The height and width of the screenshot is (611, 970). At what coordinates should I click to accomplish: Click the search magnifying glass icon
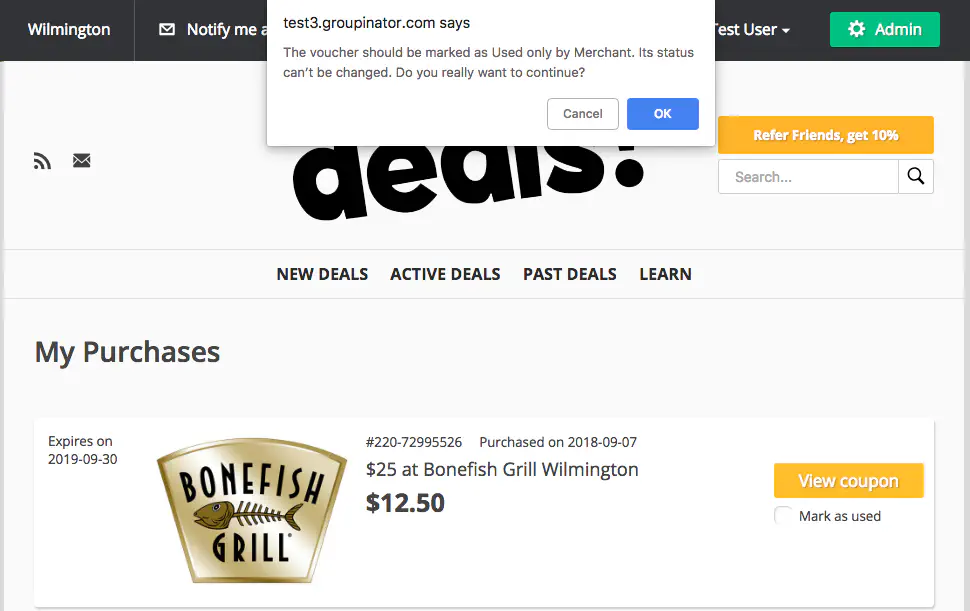(915, 176)
